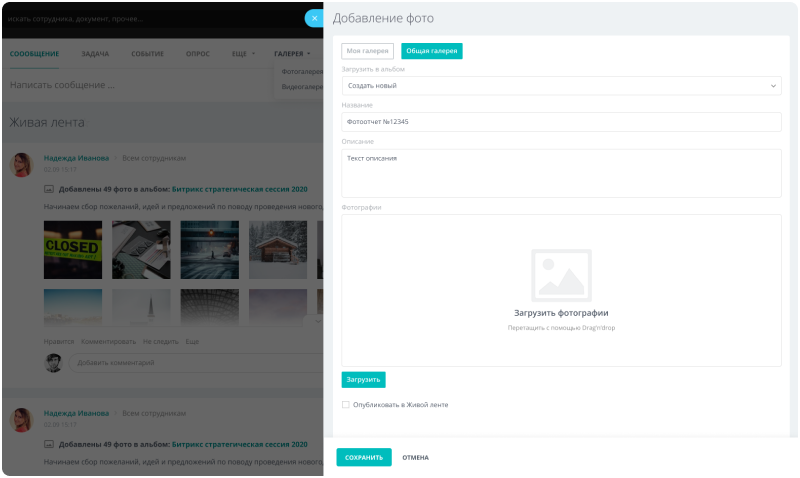Viewport: 800px width, 478px height.
Task: Open the tower spire photo thumbnail
Action: pyautogui.click(x=141, y=308)
